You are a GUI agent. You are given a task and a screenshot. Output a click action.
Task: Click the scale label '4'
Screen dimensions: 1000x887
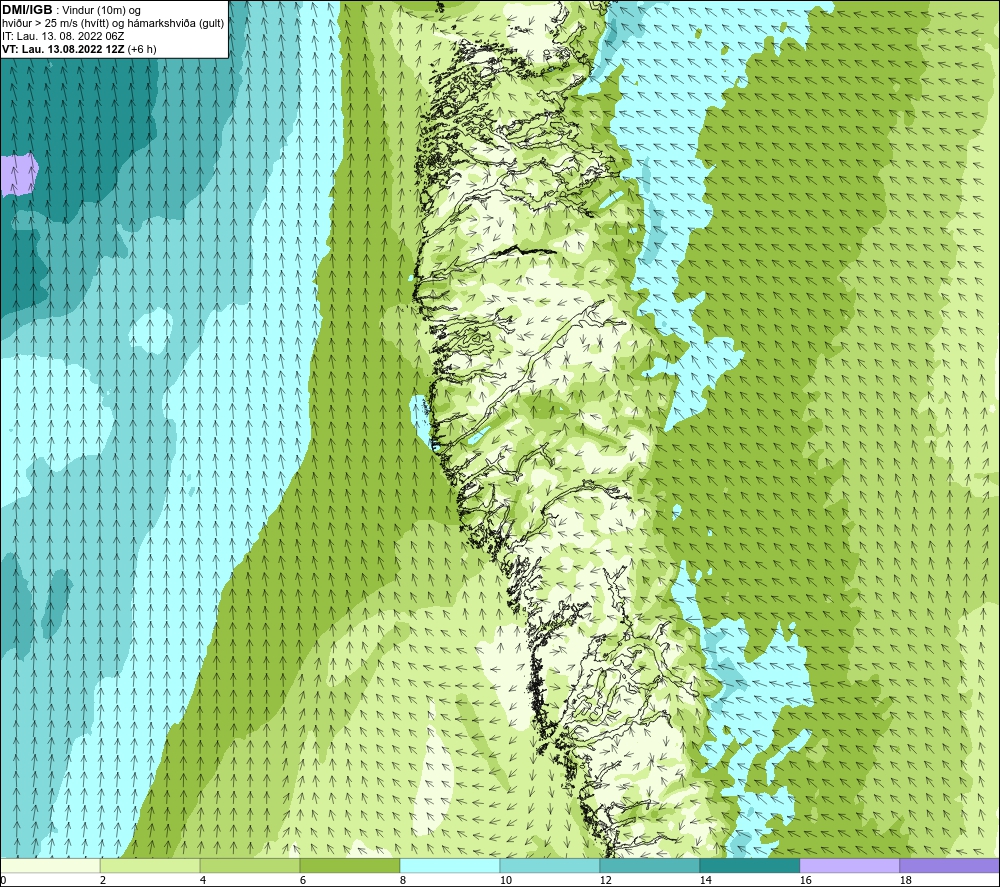(203, 880)
